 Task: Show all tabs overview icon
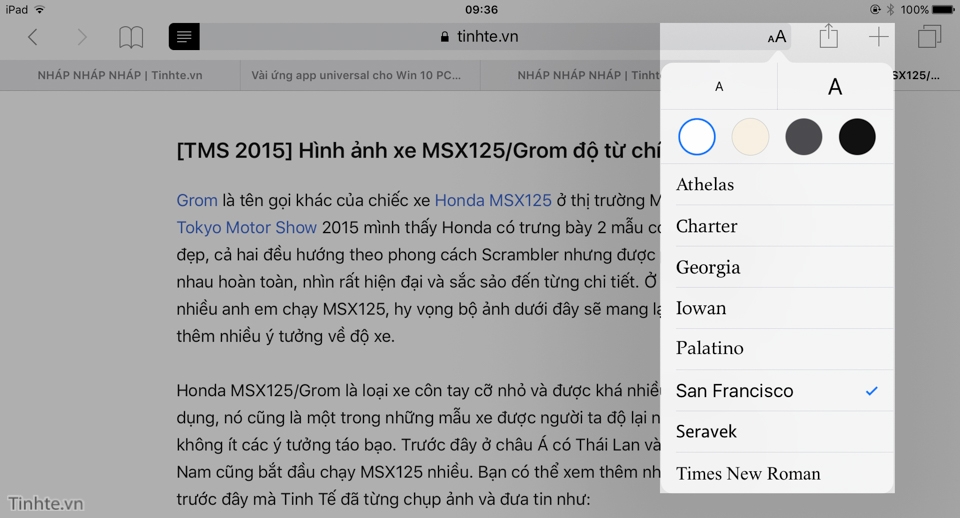tap(929, 37)
